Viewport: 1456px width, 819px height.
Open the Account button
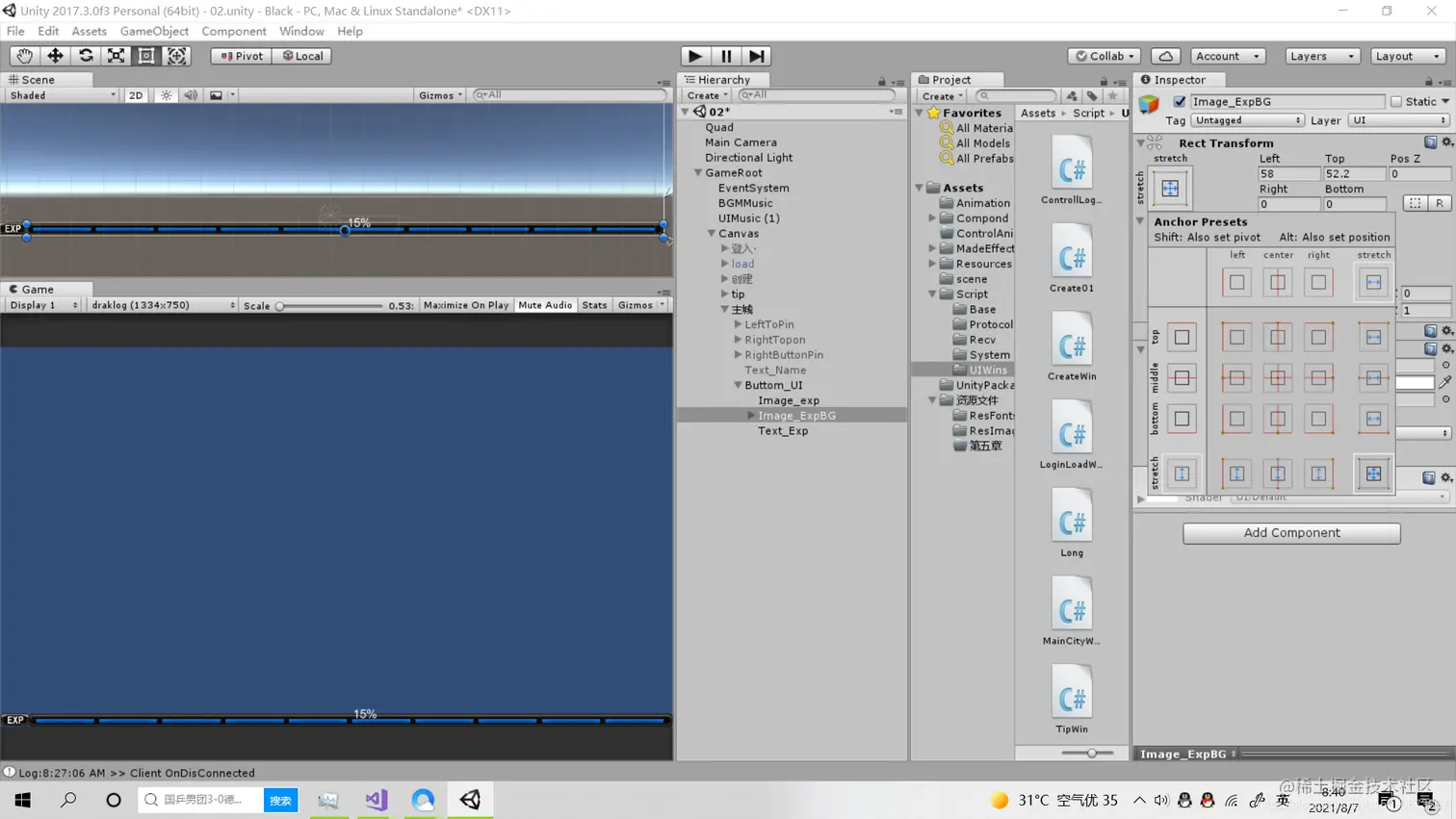click(1227, 56)
